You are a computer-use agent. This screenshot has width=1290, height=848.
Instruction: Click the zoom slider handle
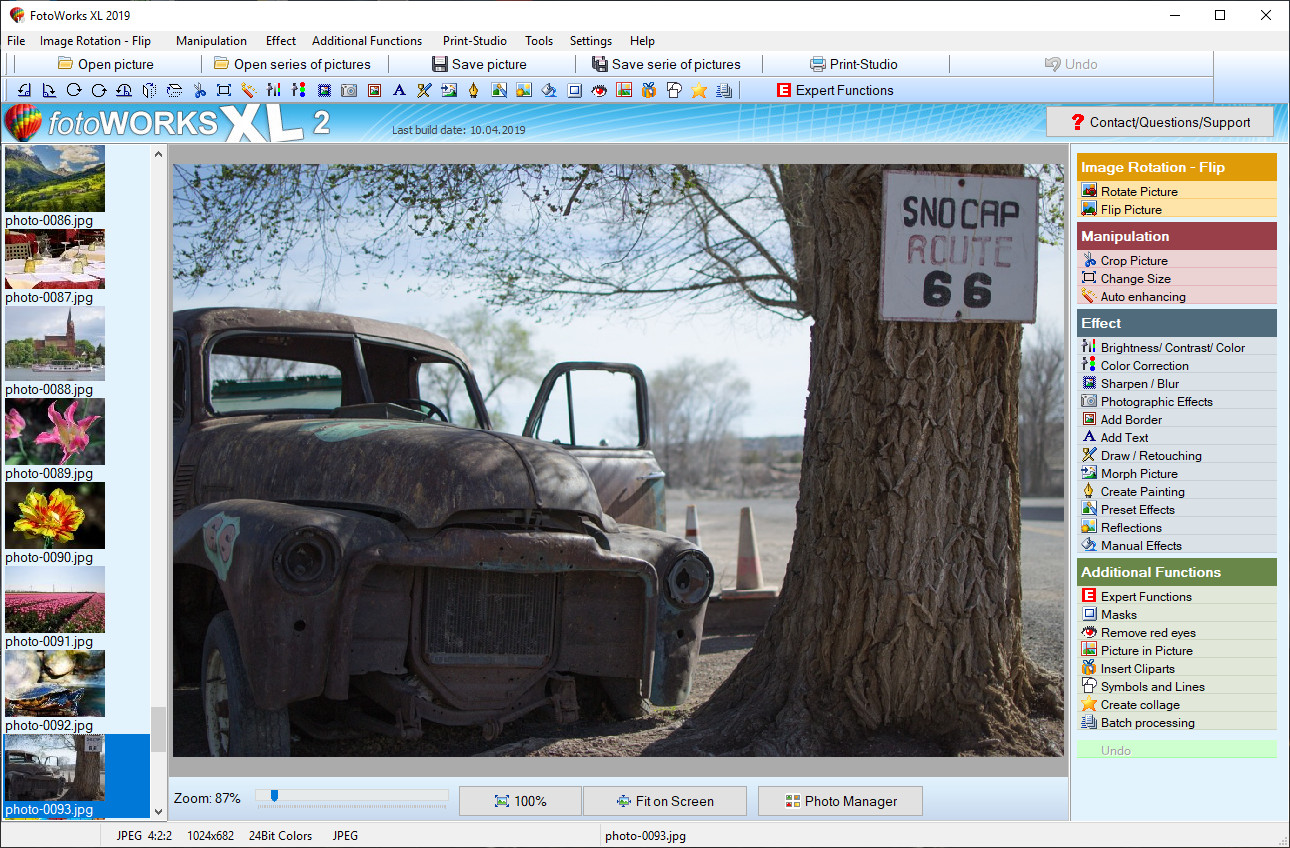[x=274, y=796]
